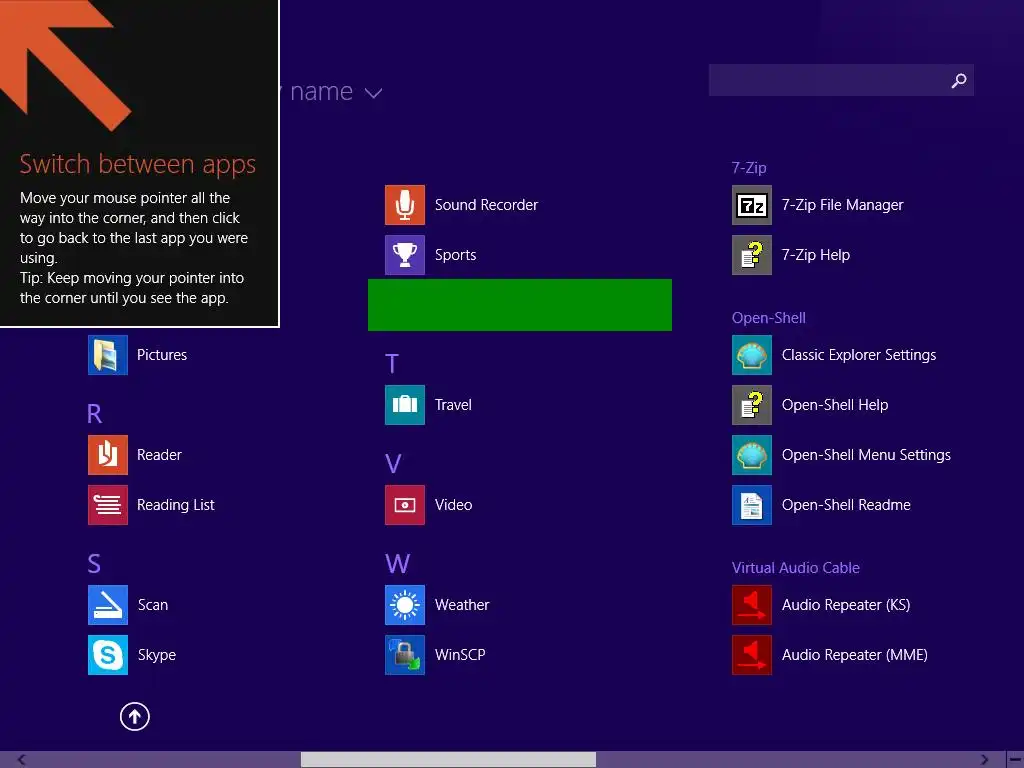The width and height of the screenshot is (1024, 768).
Task: Click the horizontal scrollbar thumb
Action: pos(448,760)
